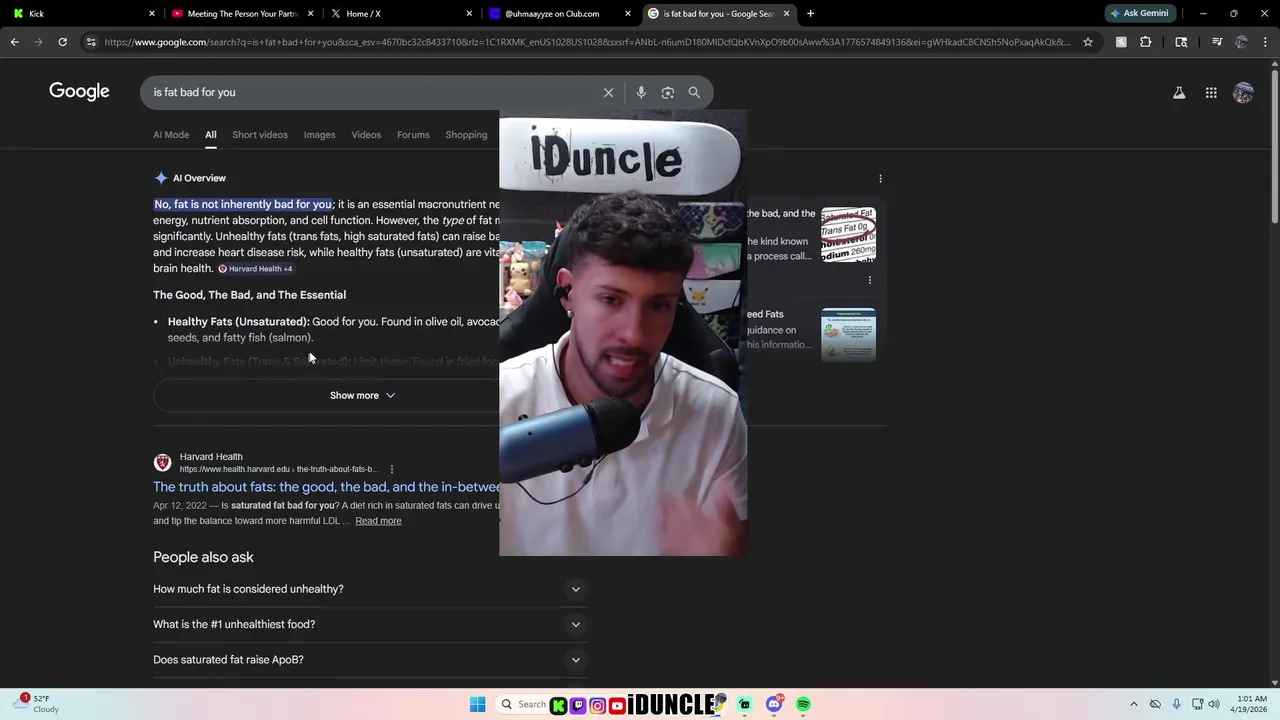
Task: Select Short videos search filter
Action: (260, 135)
